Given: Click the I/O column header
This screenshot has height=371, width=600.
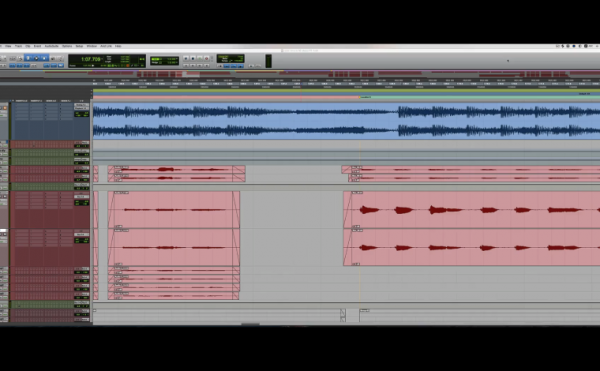Looking at the screenshot, I should coord(82,101).
